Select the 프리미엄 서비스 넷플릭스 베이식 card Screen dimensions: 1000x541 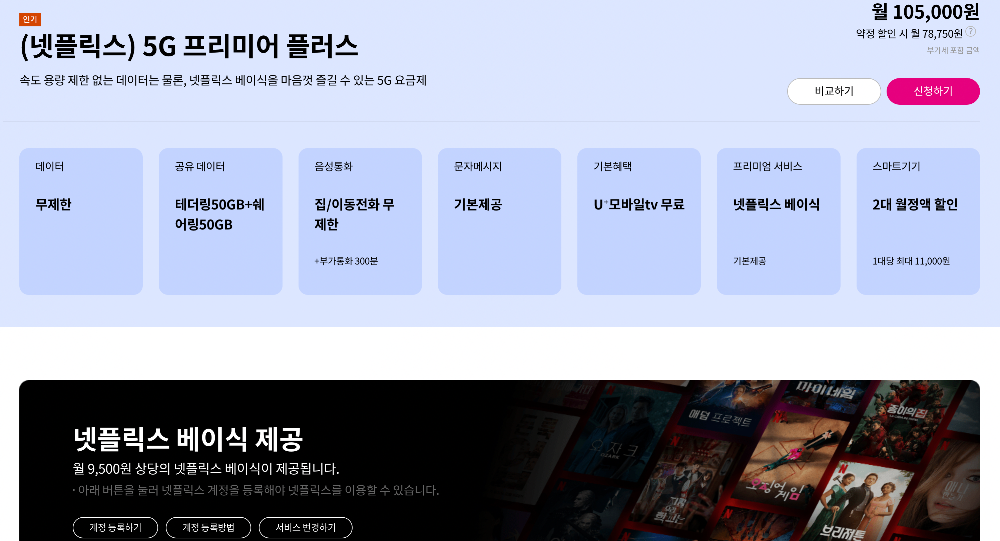[x=779, y=221]
